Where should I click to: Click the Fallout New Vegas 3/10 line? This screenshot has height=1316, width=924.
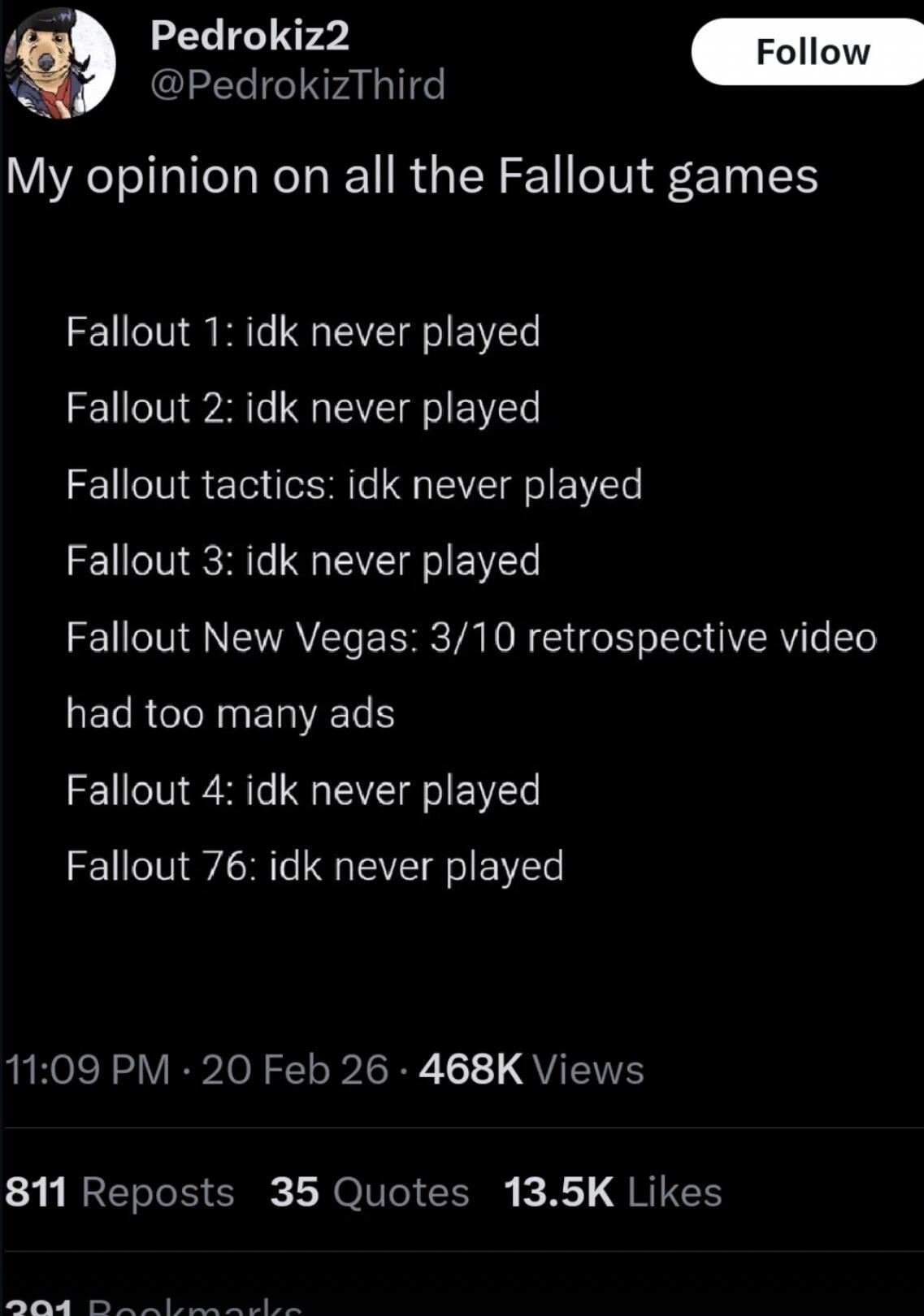click(471, 638)
